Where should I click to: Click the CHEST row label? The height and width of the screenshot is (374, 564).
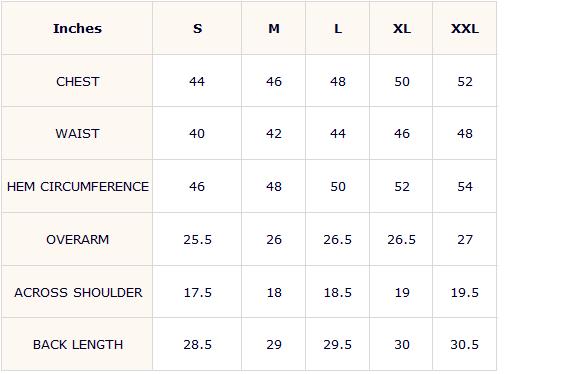click(x=77, y=82)
